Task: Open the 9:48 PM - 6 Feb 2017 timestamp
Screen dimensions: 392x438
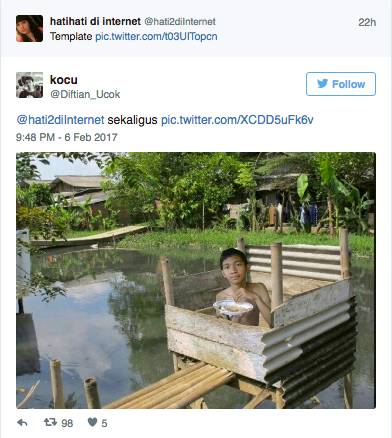Action: [67, 137]
